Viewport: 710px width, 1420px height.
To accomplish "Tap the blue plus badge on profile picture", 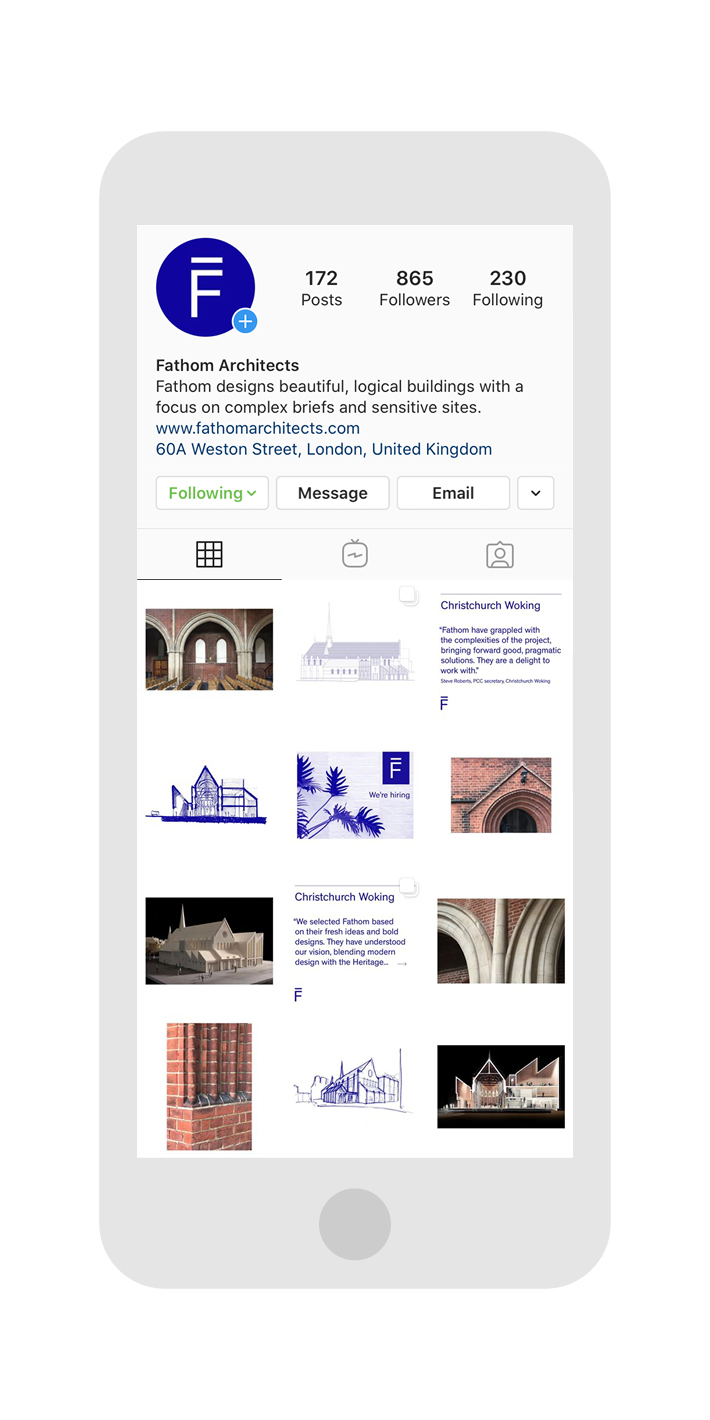I will pos(245,322).
